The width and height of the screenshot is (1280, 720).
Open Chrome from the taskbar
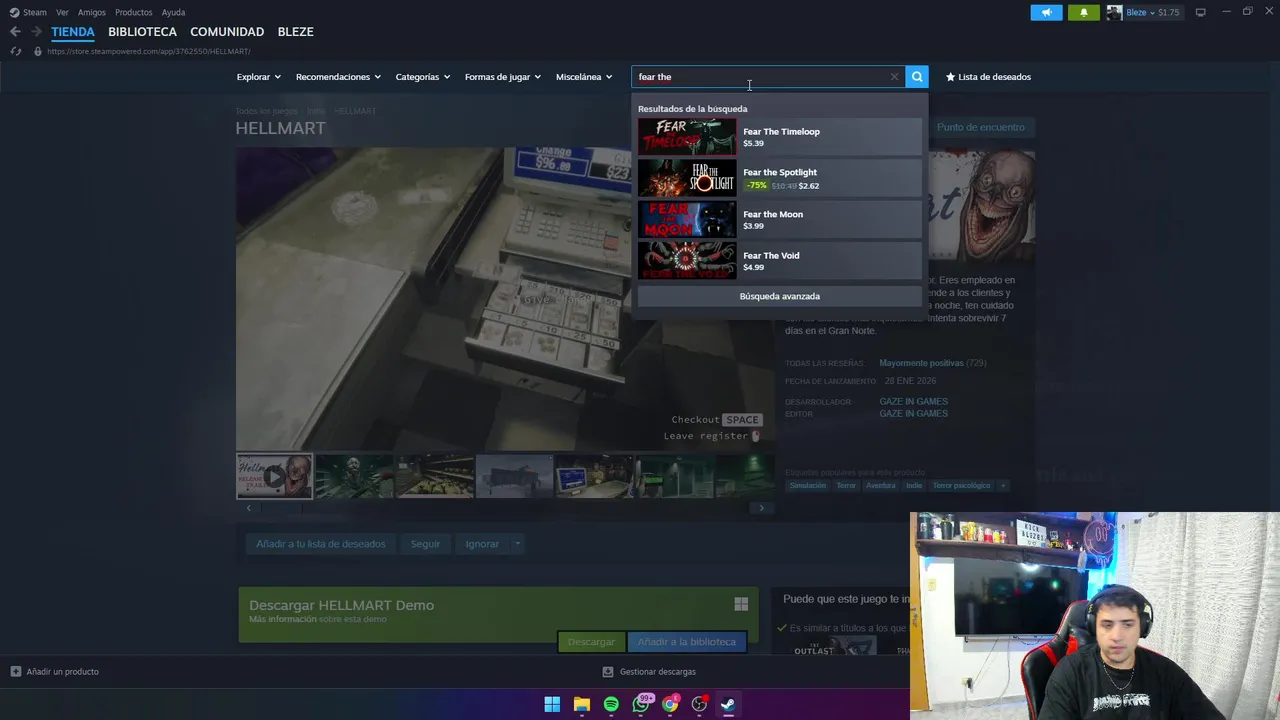point(670,704)
